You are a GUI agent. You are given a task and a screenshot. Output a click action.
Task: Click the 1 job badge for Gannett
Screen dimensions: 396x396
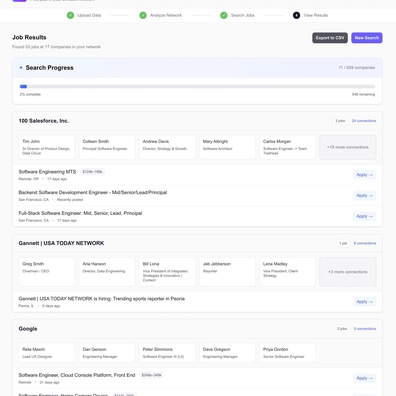pyautogui.click(x=343, y=243)
